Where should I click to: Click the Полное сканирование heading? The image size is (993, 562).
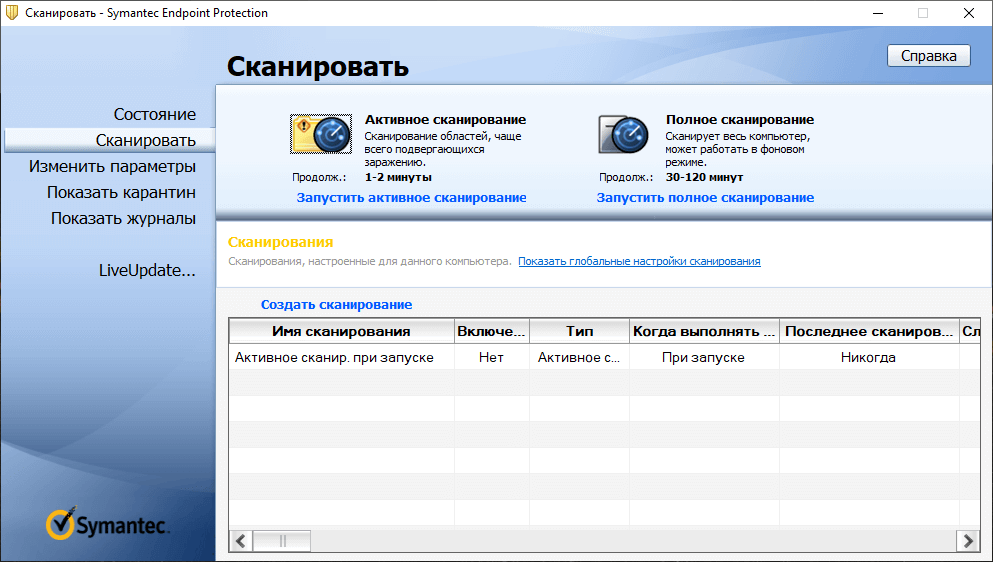(740, 120)
